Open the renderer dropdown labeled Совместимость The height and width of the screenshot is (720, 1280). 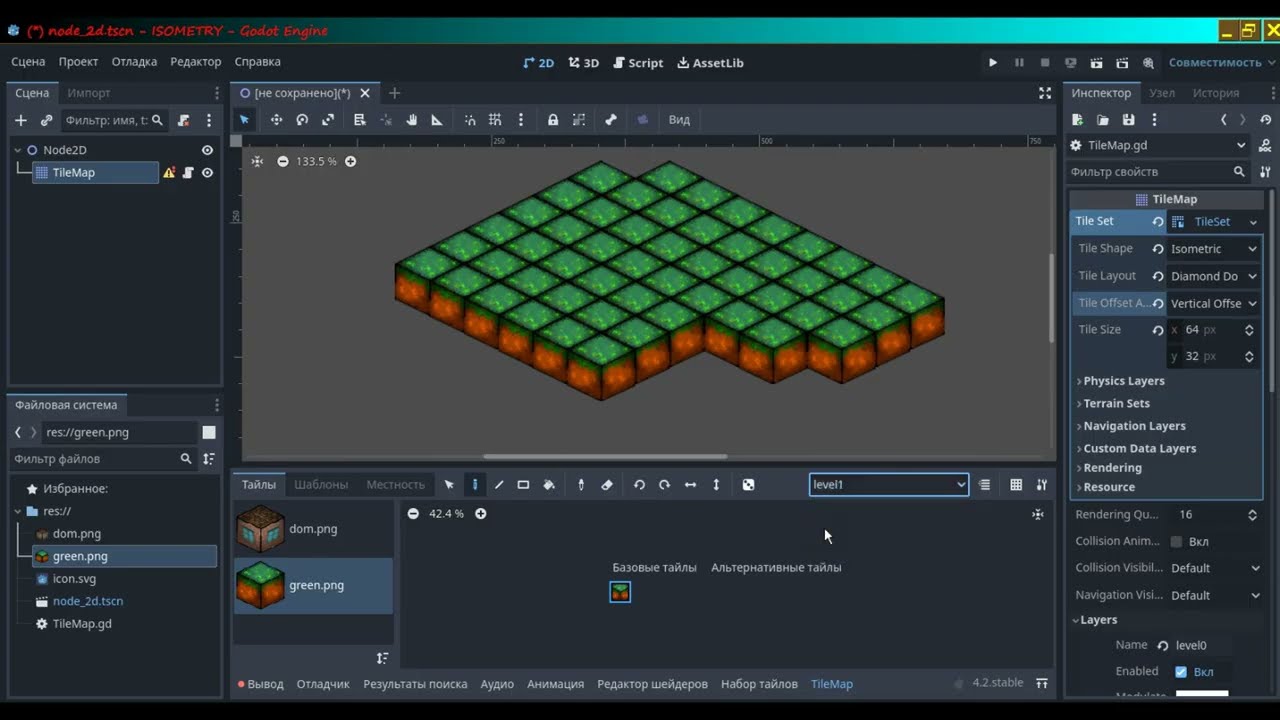(x=1222, y=62)
